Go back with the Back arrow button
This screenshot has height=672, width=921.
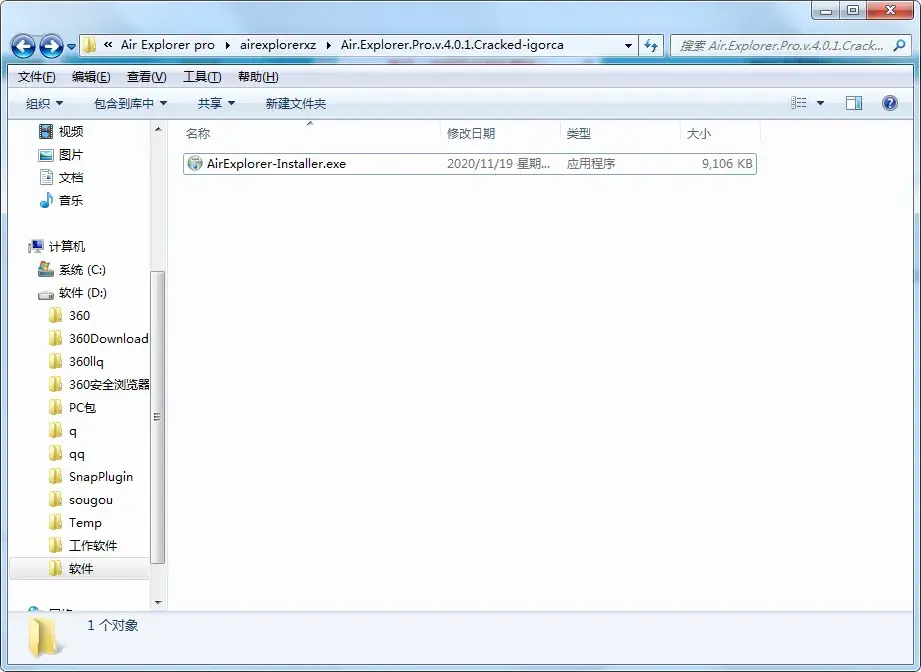(24, 46)
